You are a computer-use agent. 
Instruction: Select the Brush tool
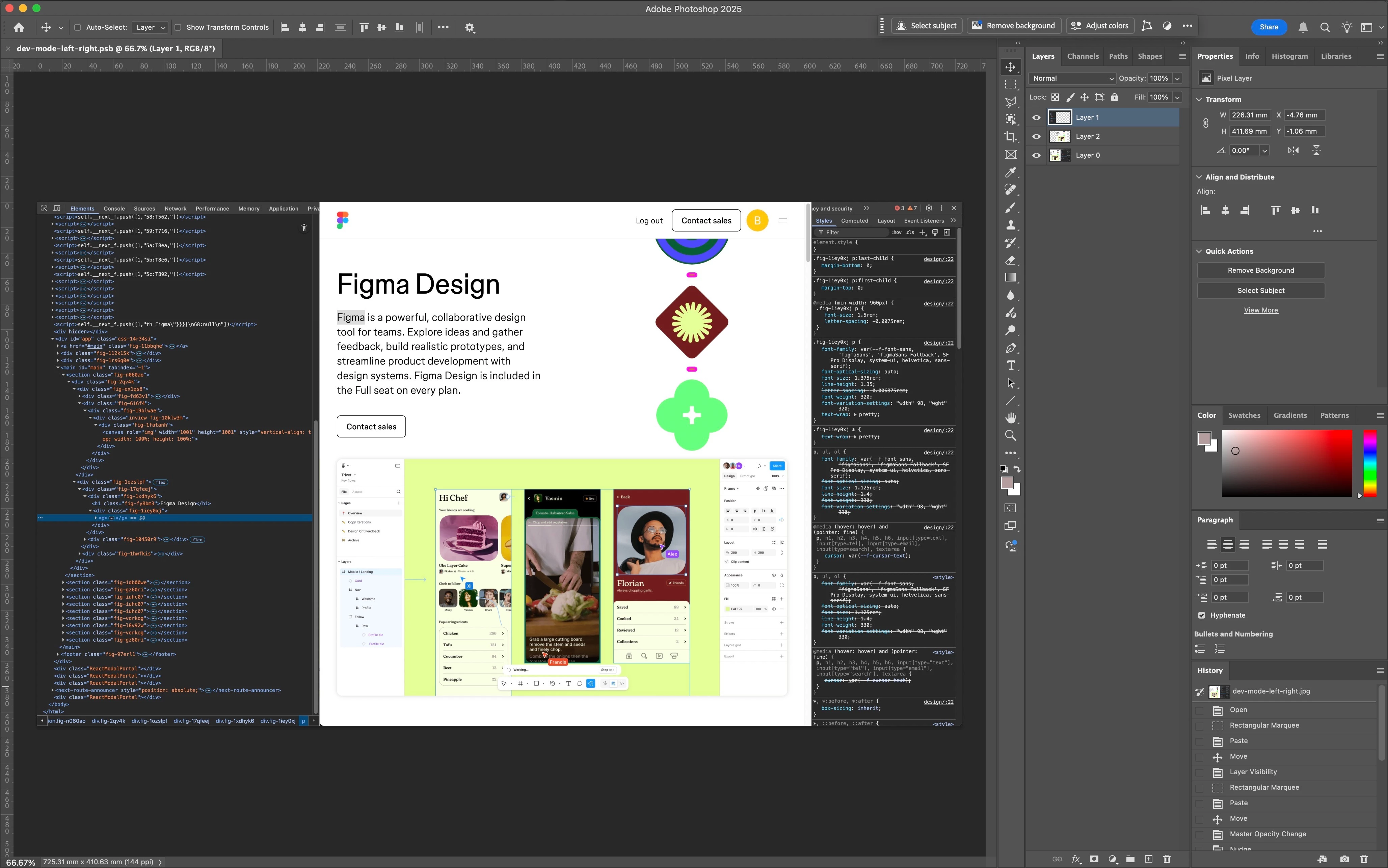pos(1010,207)
